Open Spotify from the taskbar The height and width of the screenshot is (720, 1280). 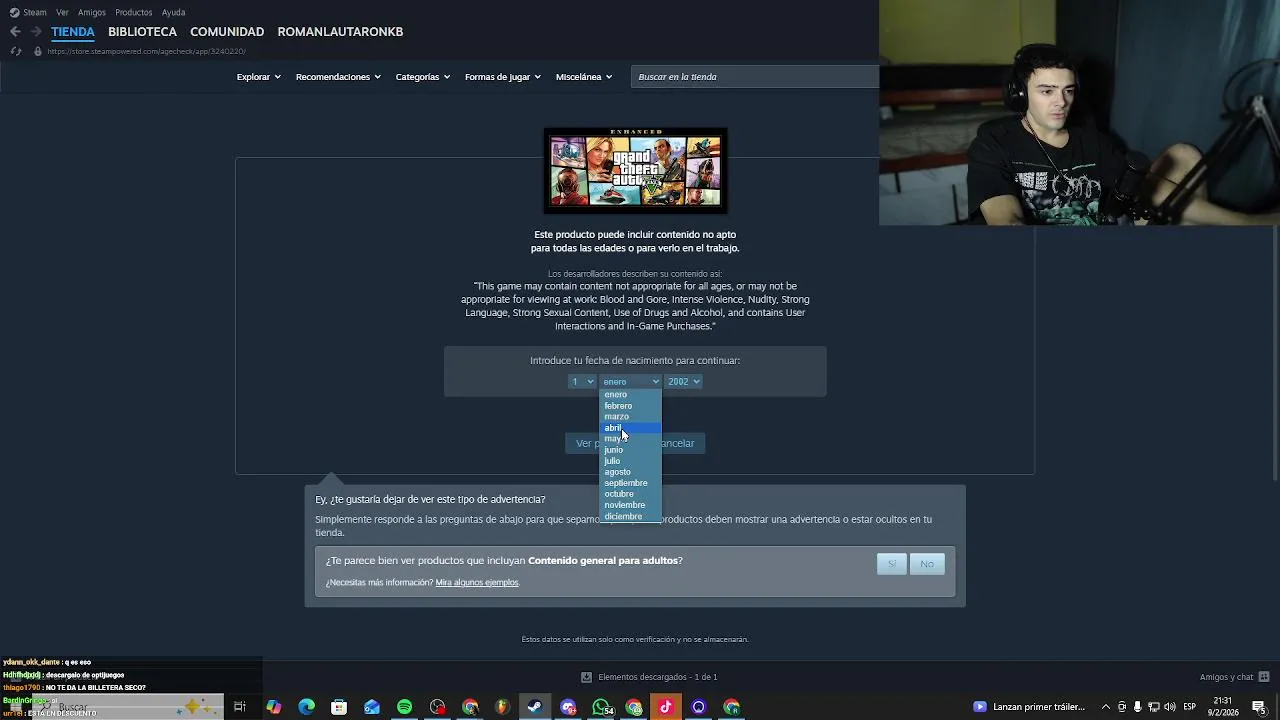(x=404, y=707)
